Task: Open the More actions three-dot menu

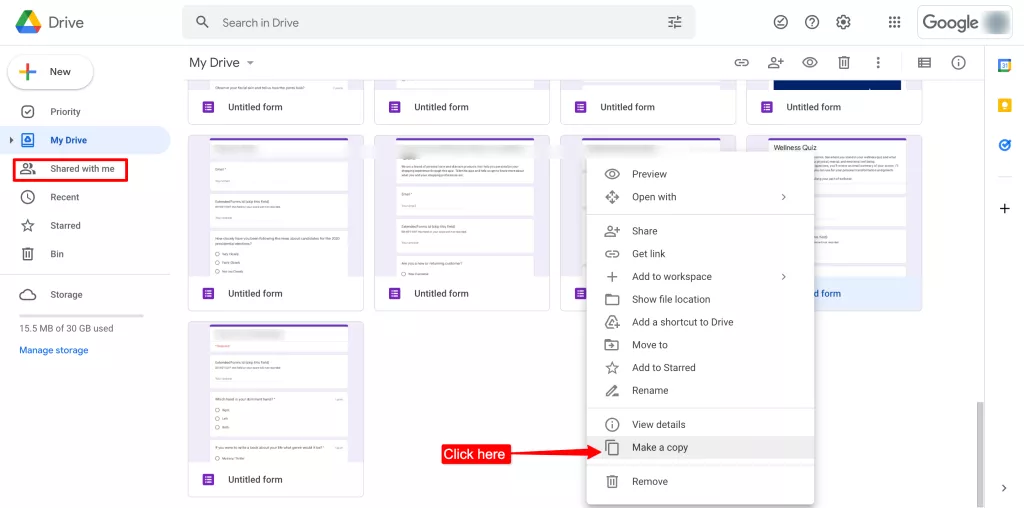Action: point(878,63)
